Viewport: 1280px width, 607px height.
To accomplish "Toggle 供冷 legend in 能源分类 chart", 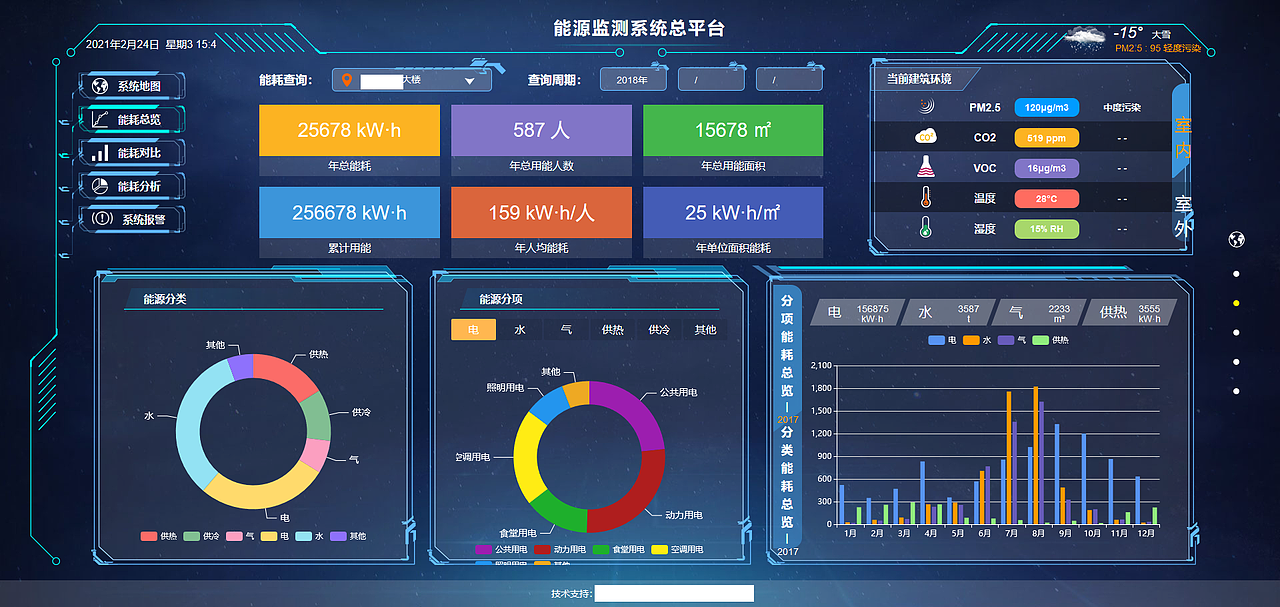I will pos(200,536).
